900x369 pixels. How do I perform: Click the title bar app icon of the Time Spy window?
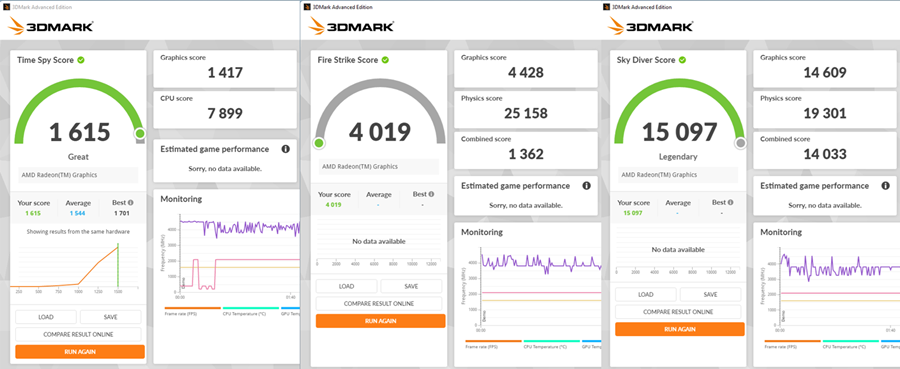6,7
